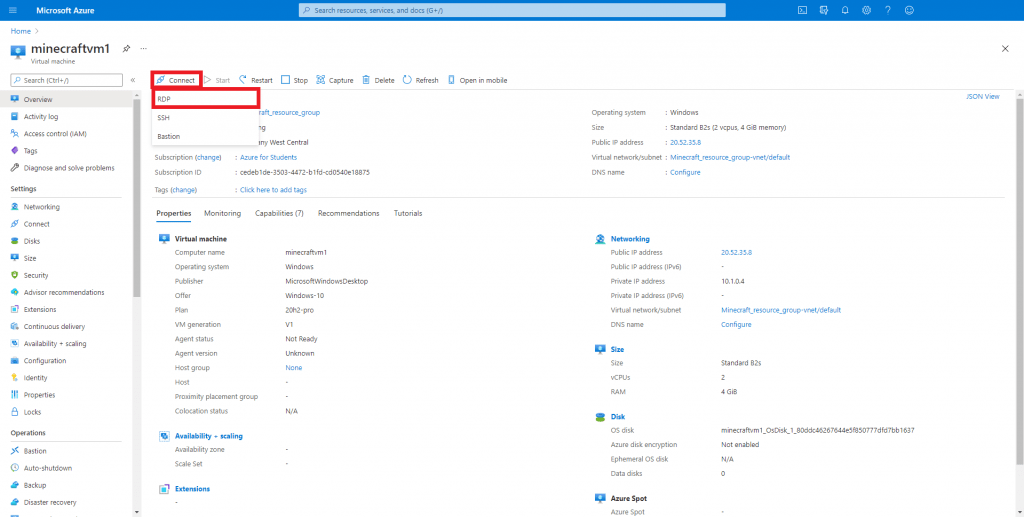Click the None host group link

click(x=294, y=368)
